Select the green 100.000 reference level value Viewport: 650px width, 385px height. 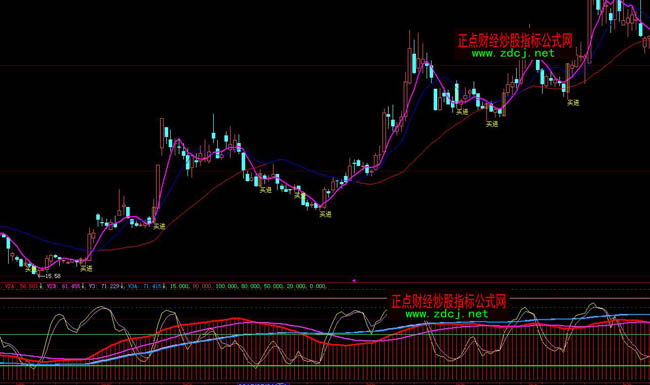[x=226, y=286]
